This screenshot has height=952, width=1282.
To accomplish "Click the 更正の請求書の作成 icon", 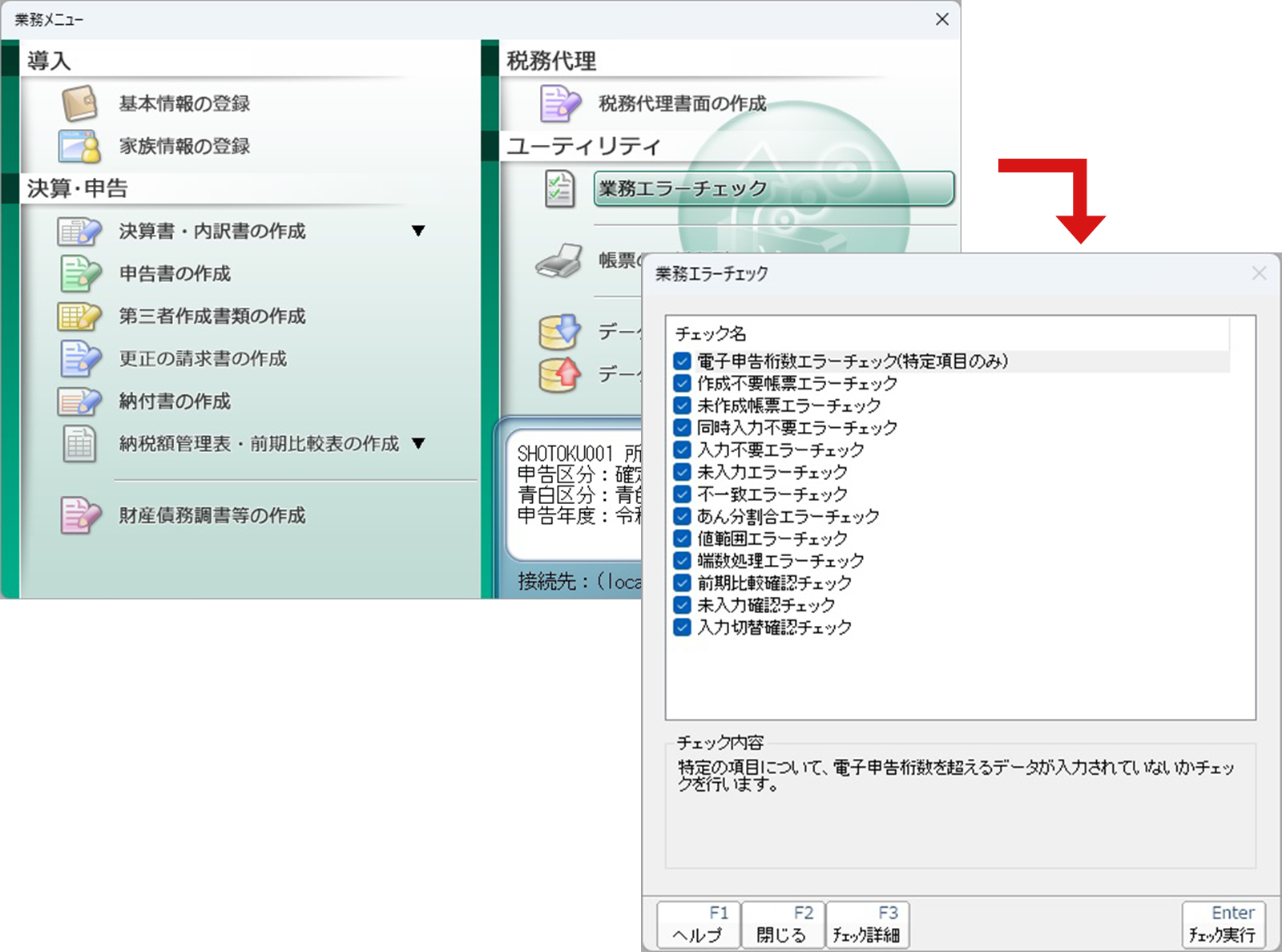I will (79, 359).
